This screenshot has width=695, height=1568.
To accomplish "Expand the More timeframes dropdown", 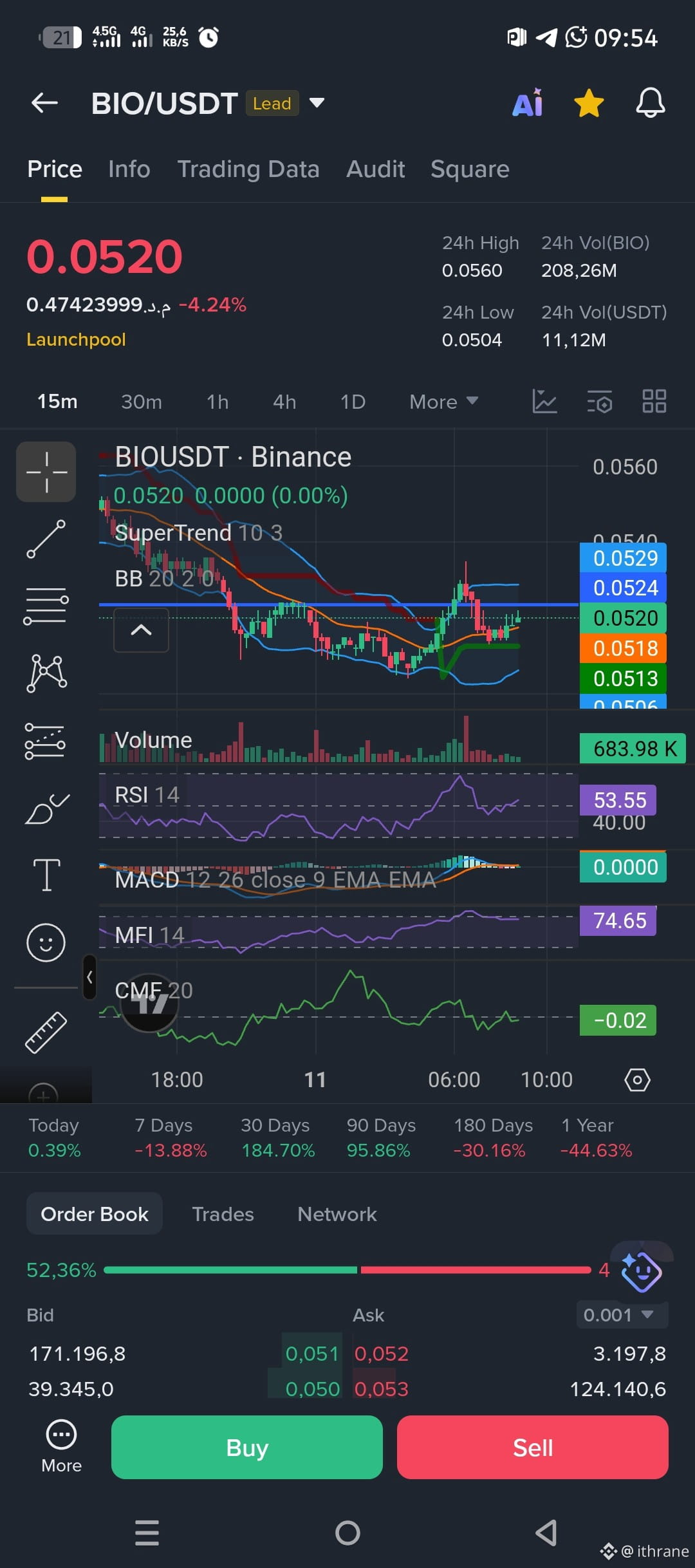I will [443, 402].
